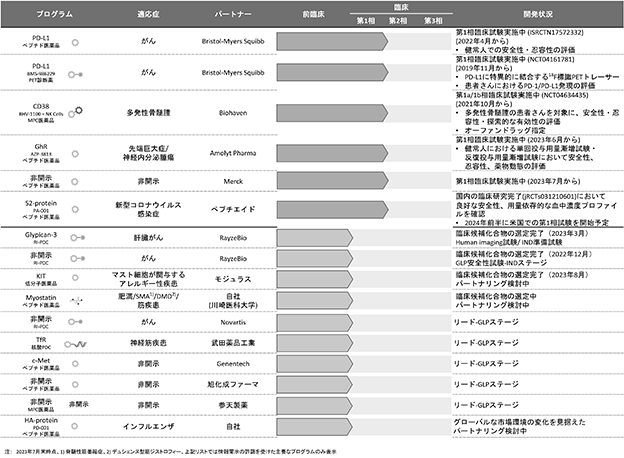Click the 旭化成ファーマ partner cell
Image resolution: width=624 pixels, height=458 pixels.
pos(233,384)
